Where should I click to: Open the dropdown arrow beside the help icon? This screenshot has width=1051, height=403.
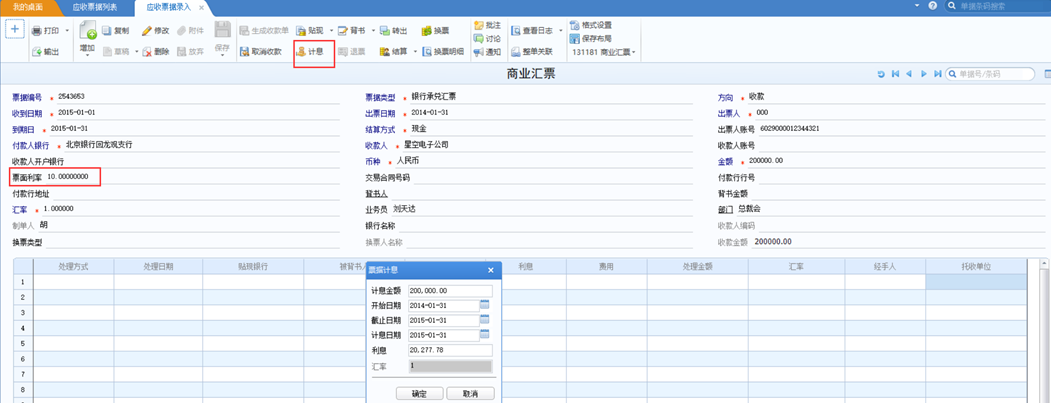coord(918,6)
